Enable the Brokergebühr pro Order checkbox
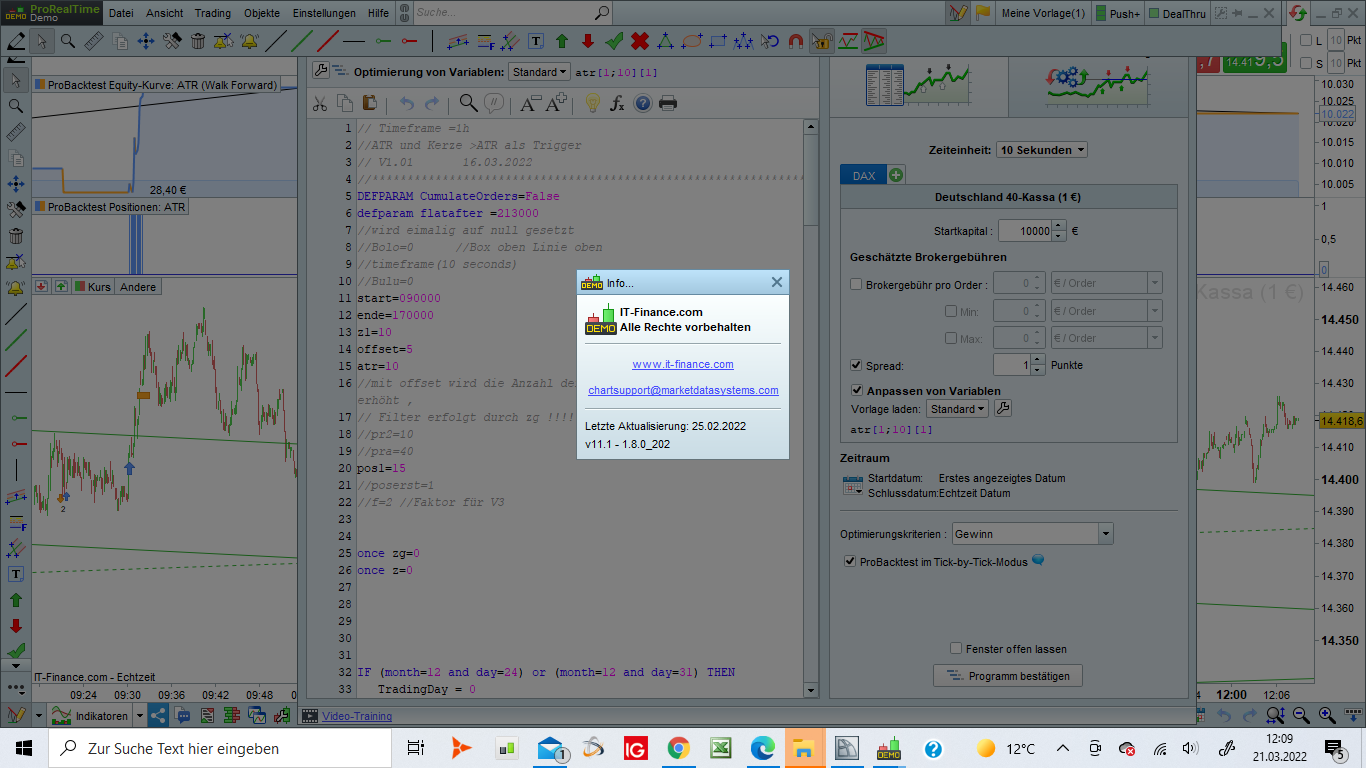This screenshot has width=1366, height=768. point(856,284)
